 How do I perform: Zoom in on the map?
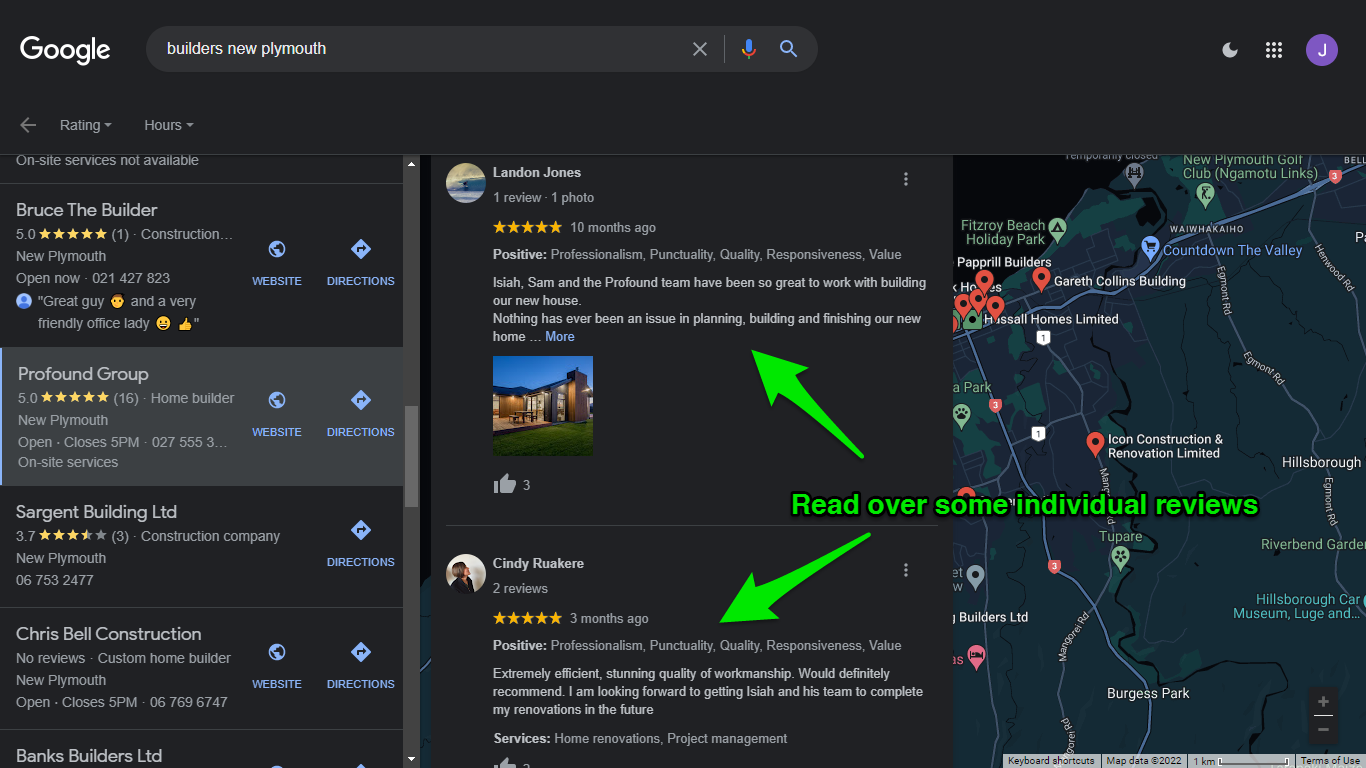(1323, 701)
